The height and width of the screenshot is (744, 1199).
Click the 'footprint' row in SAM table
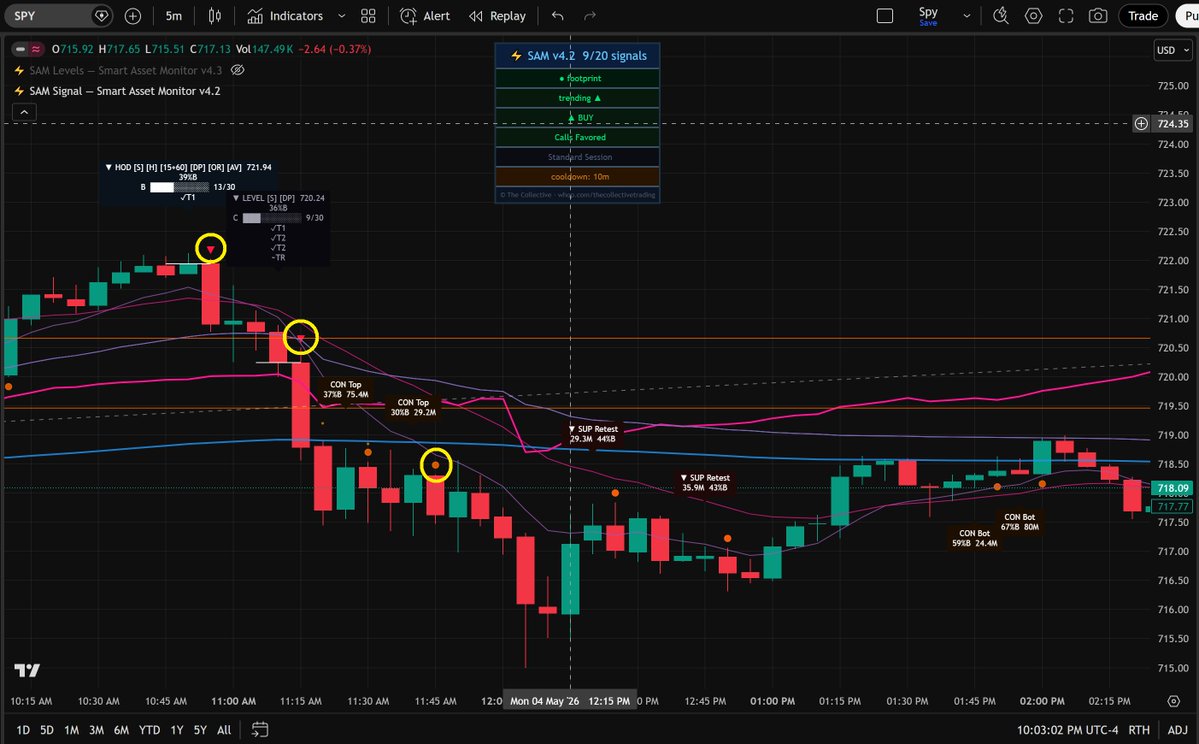click(x=577, y=78)
